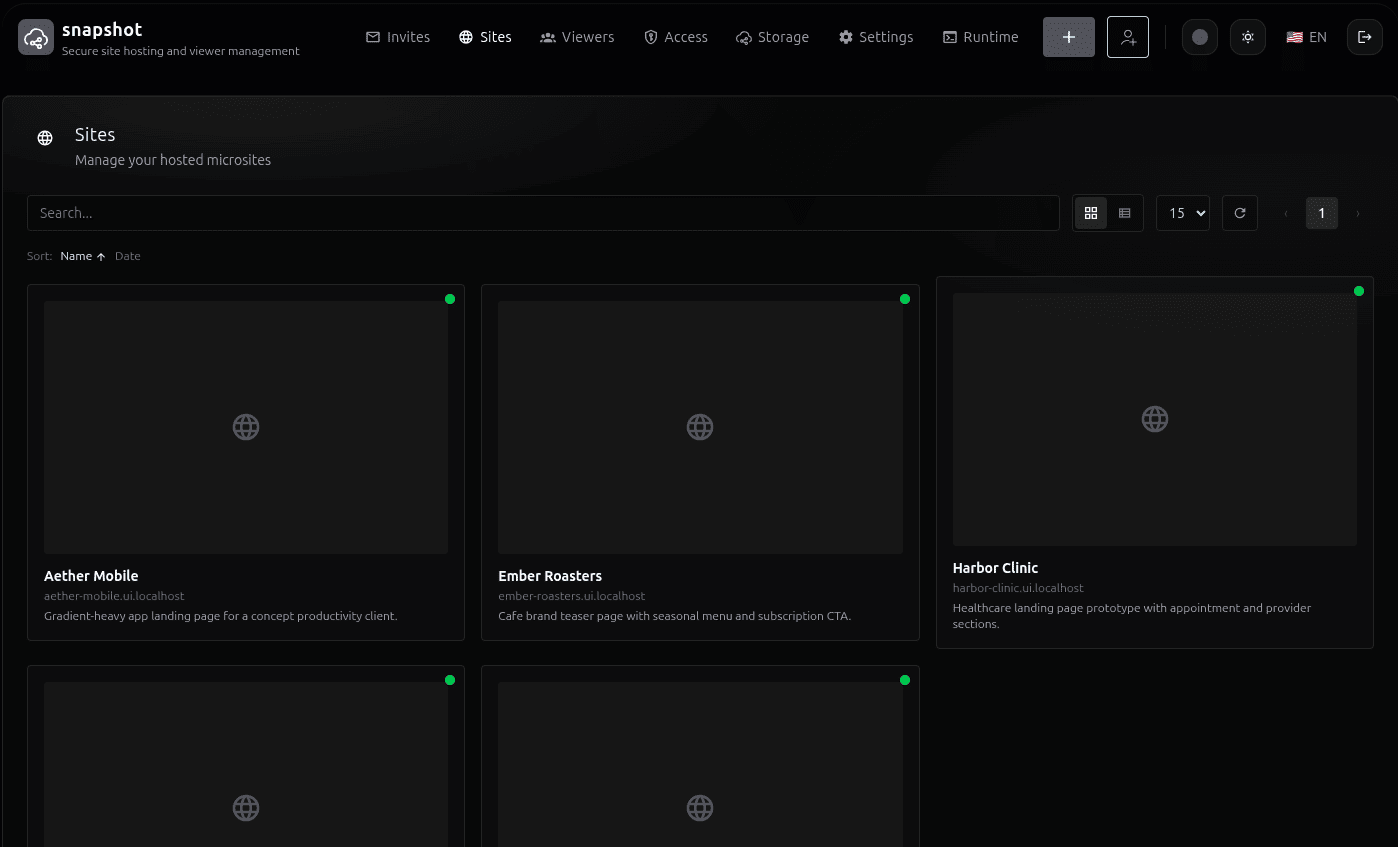
Task: Click the add-user invite icon button
Action: 1128,37
